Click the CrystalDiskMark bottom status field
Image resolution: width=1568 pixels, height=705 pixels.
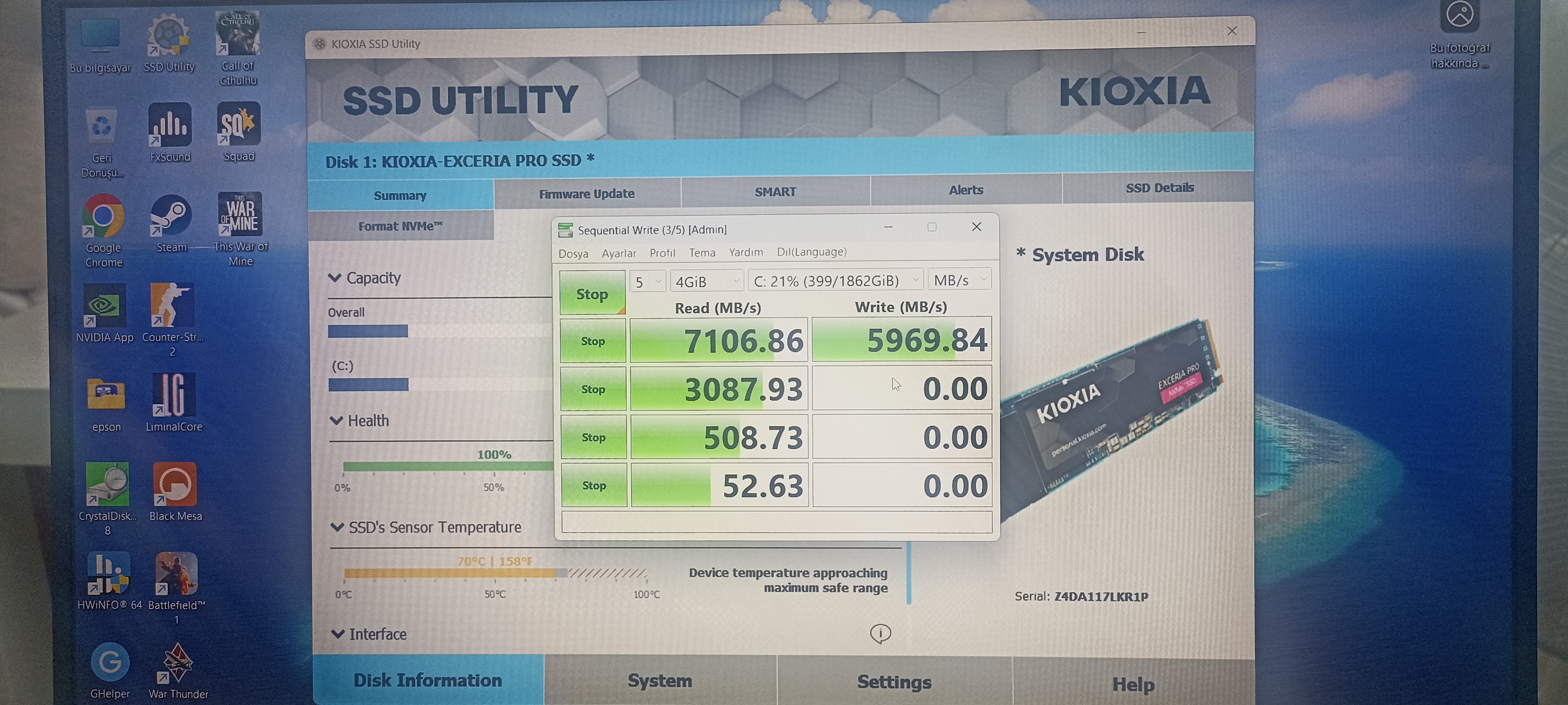click(777, 522)
